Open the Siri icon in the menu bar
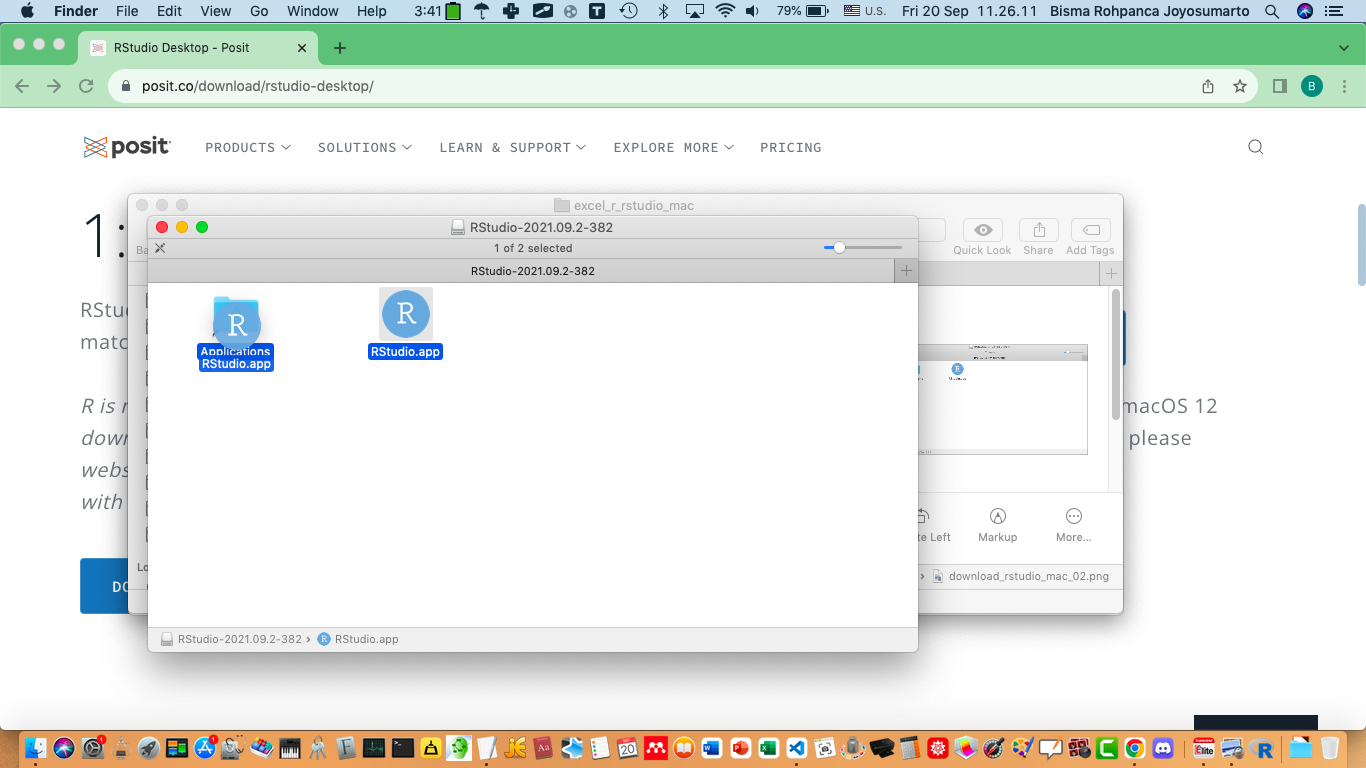 point(1304,11)
